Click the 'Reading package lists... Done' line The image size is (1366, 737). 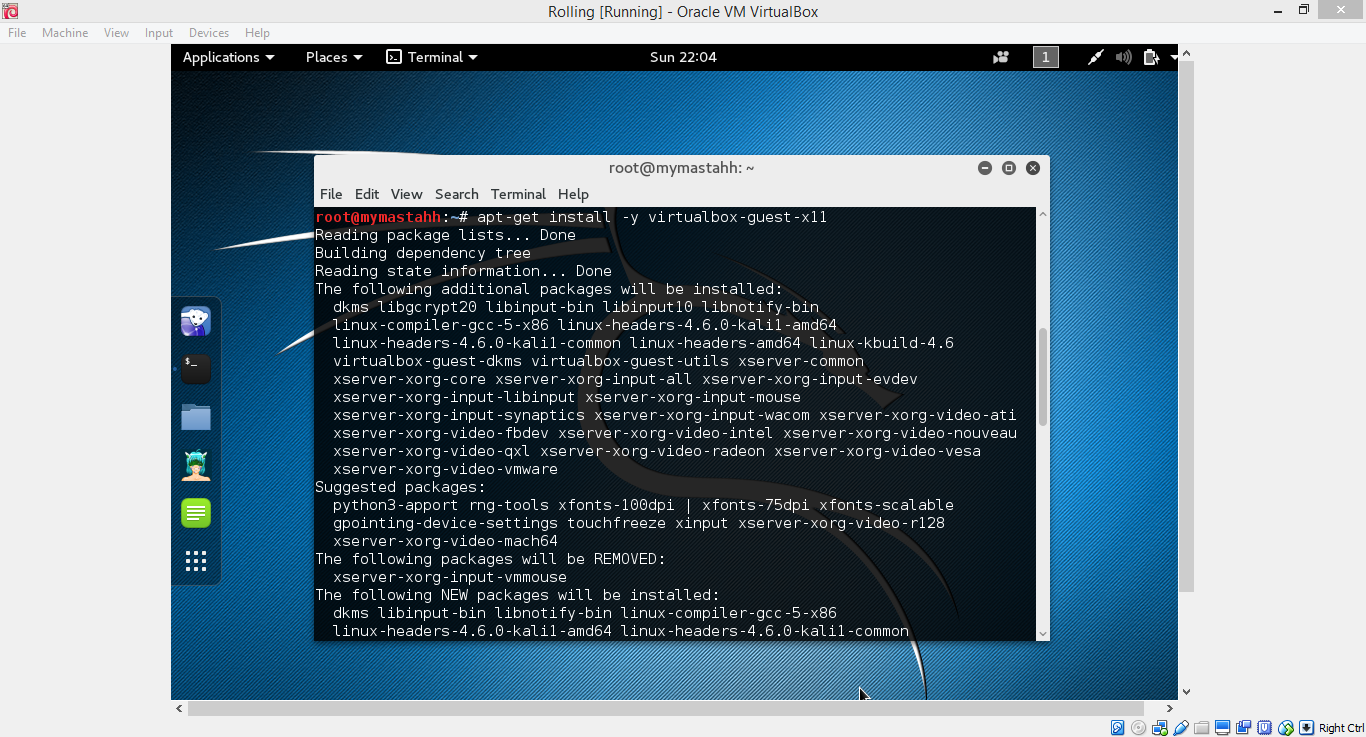(x=445, y=235)
